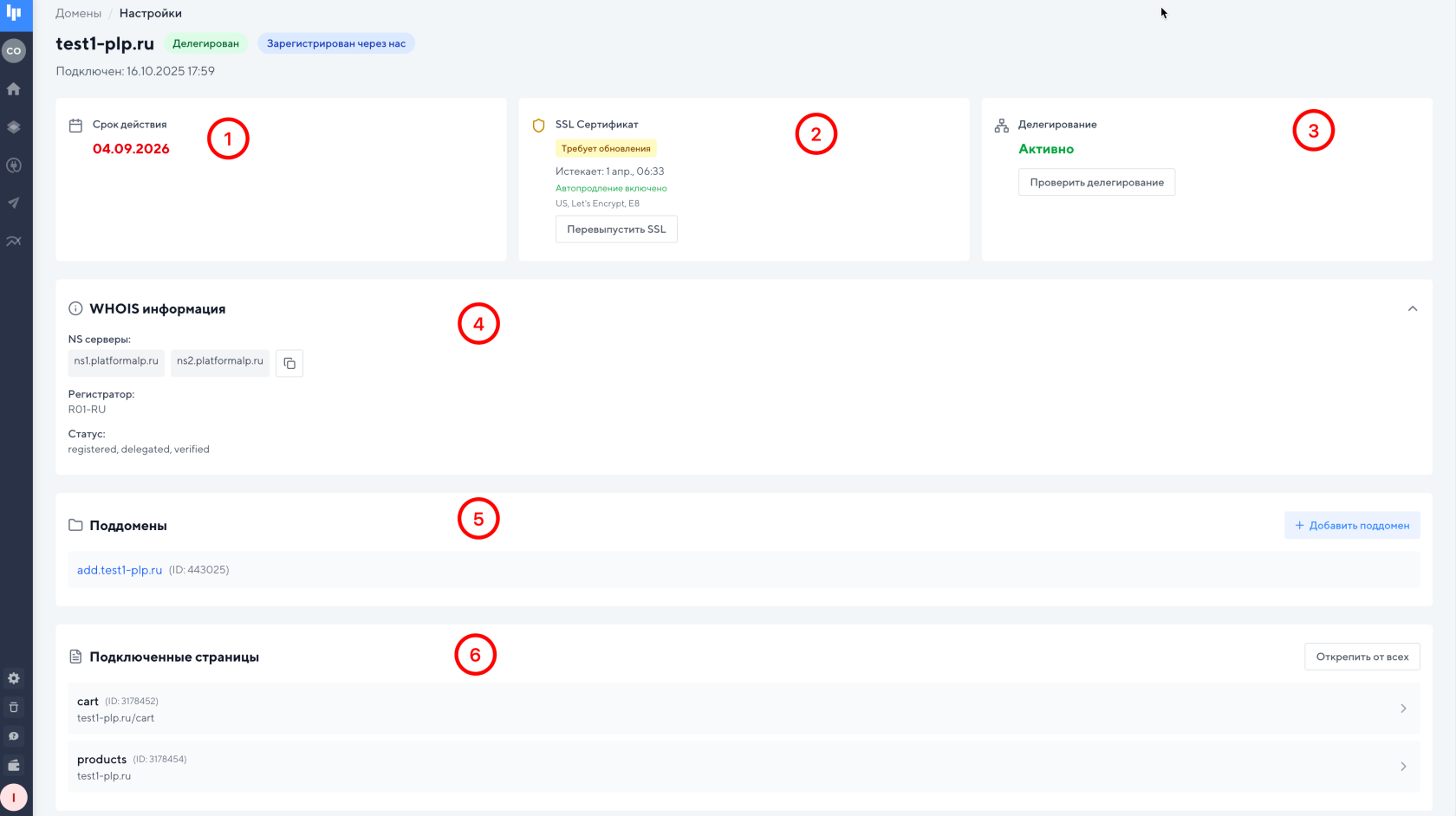
Task: Open the products connected page name
Action: (101, 760)
